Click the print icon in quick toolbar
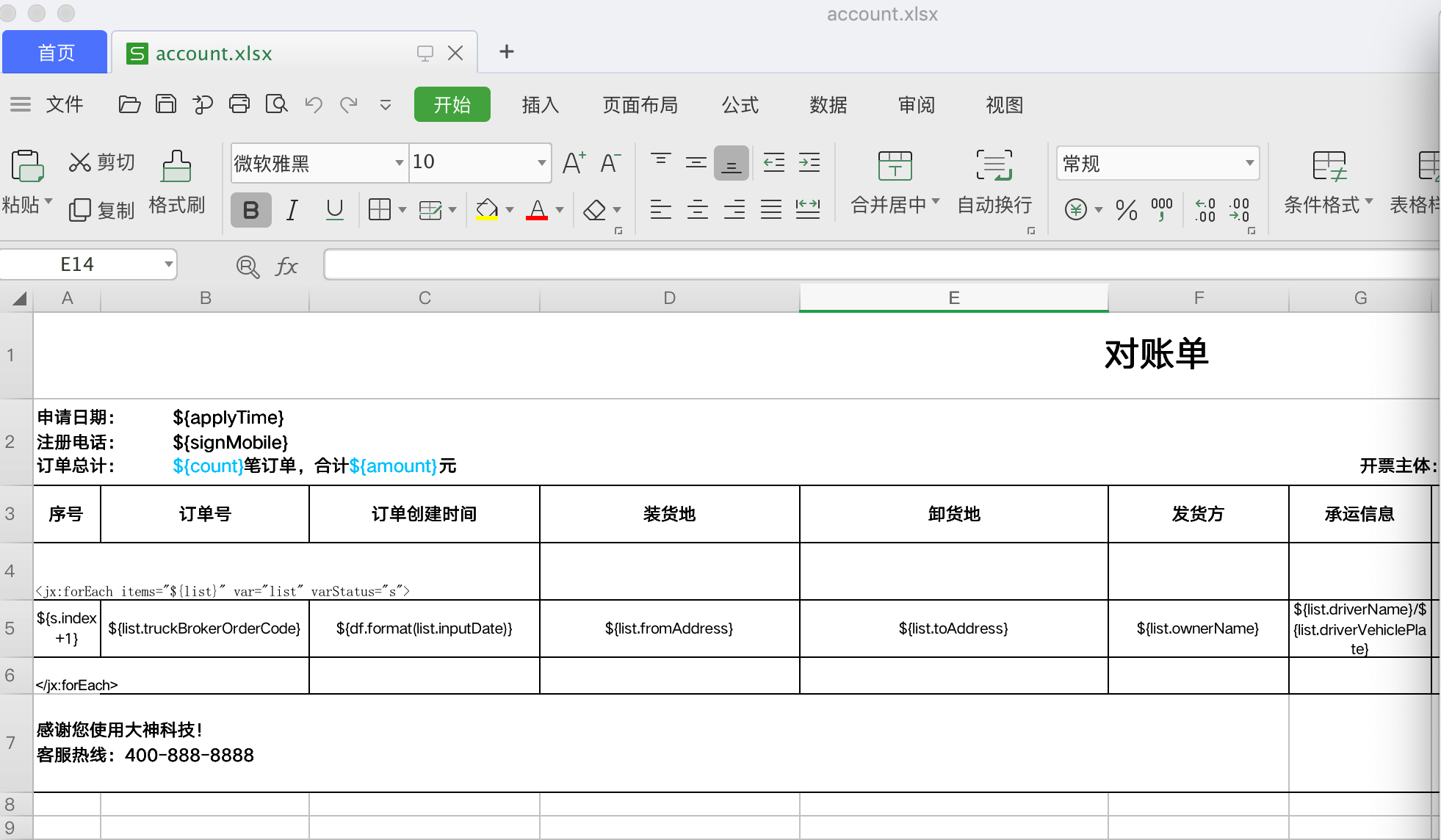This screenshot has width=1441, height=840. (239, 104)
